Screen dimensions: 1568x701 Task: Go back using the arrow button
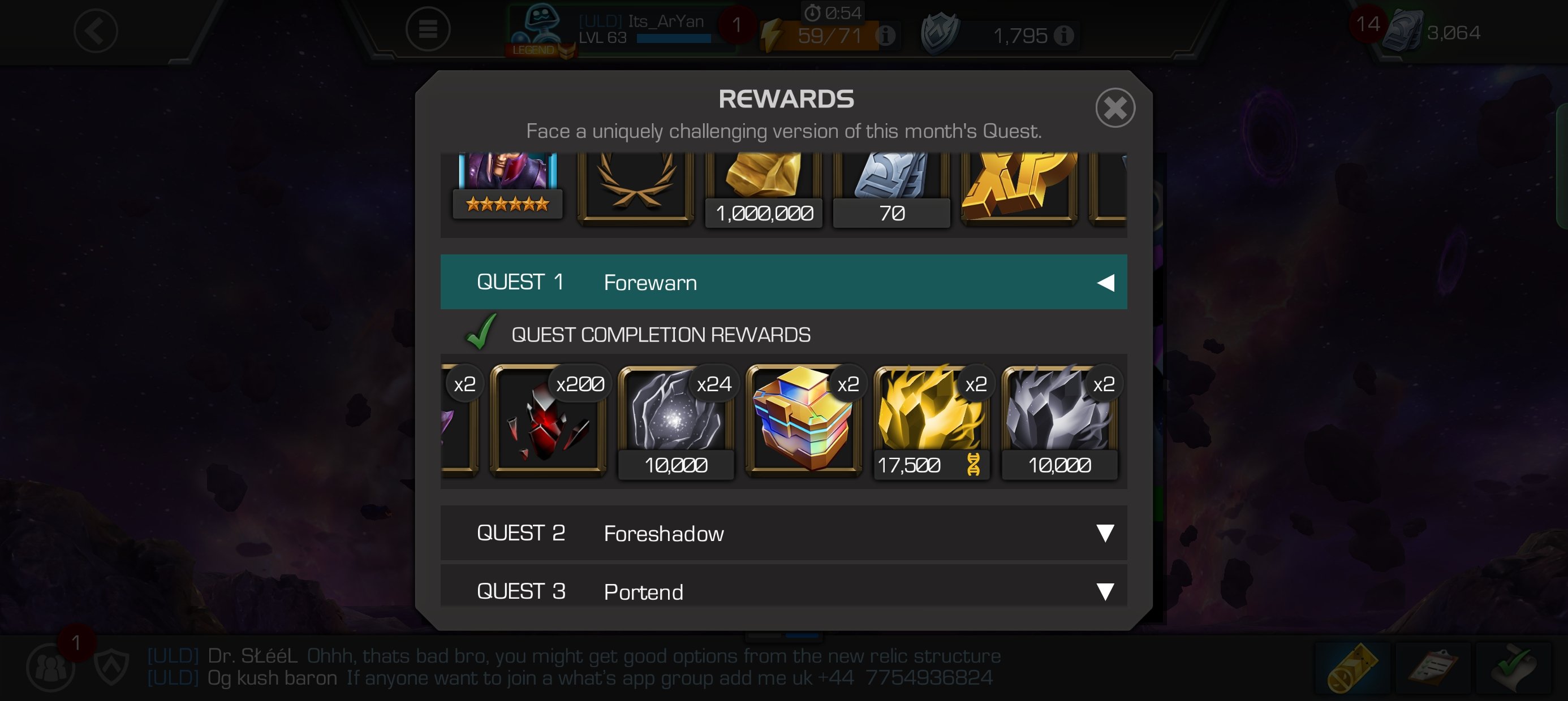pyautogui.click(x=96, y=31)
